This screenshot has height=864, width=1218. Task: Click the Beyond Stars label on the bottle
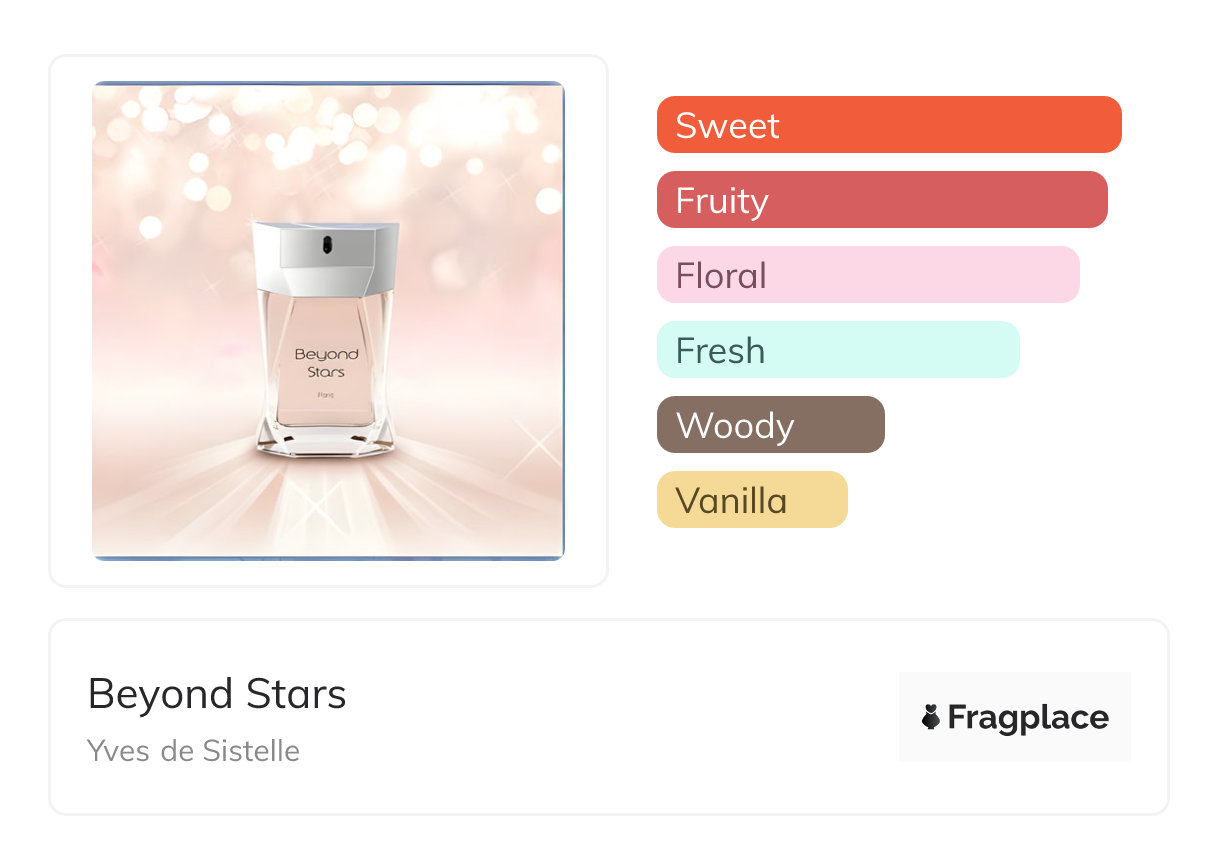click(x=326, y=363)
